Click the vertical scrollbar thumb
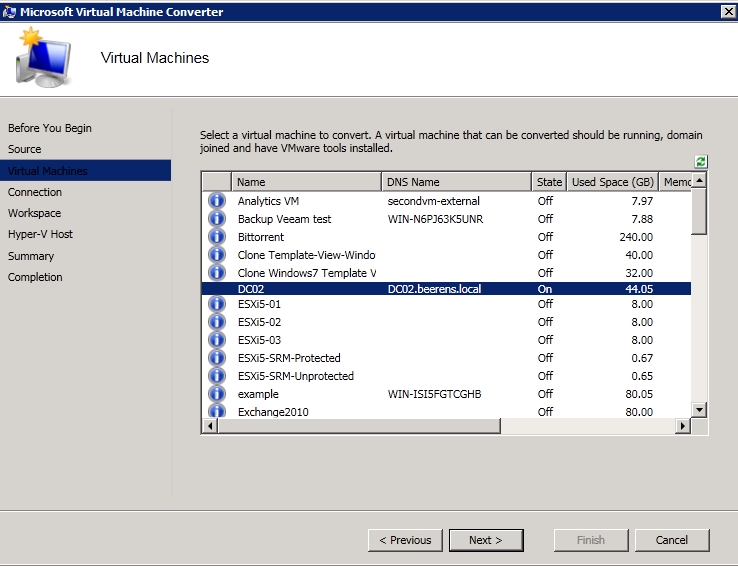738x567 pixels. [699, 211]
